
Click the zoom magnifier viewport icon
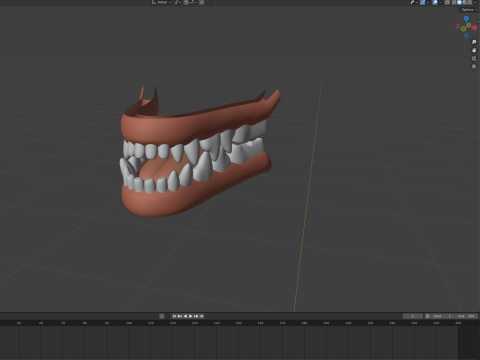click(474, 42)
